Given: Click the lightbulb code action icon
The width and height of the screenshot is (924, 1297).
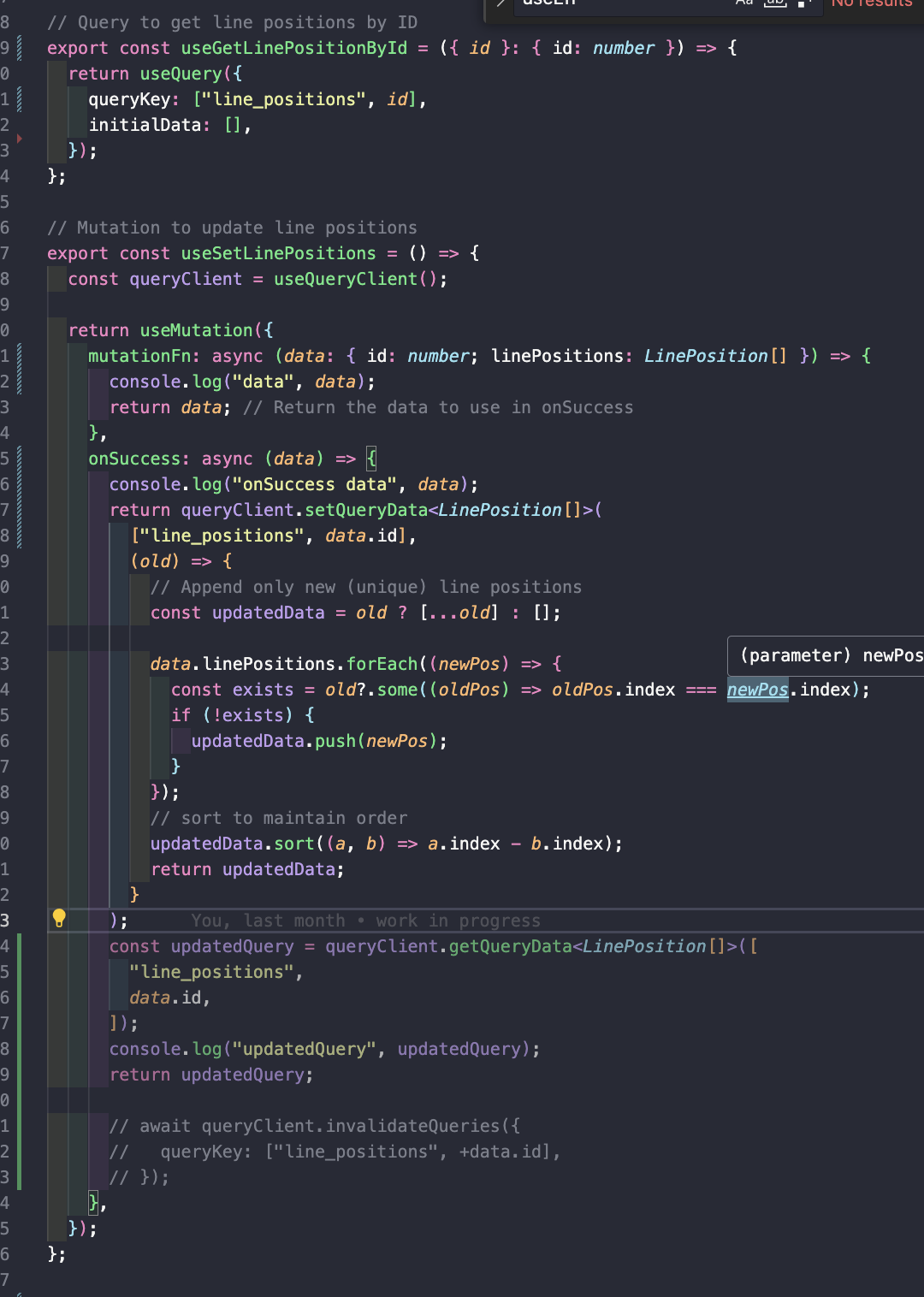Looking at the screenshot, I should coord(59,919).
